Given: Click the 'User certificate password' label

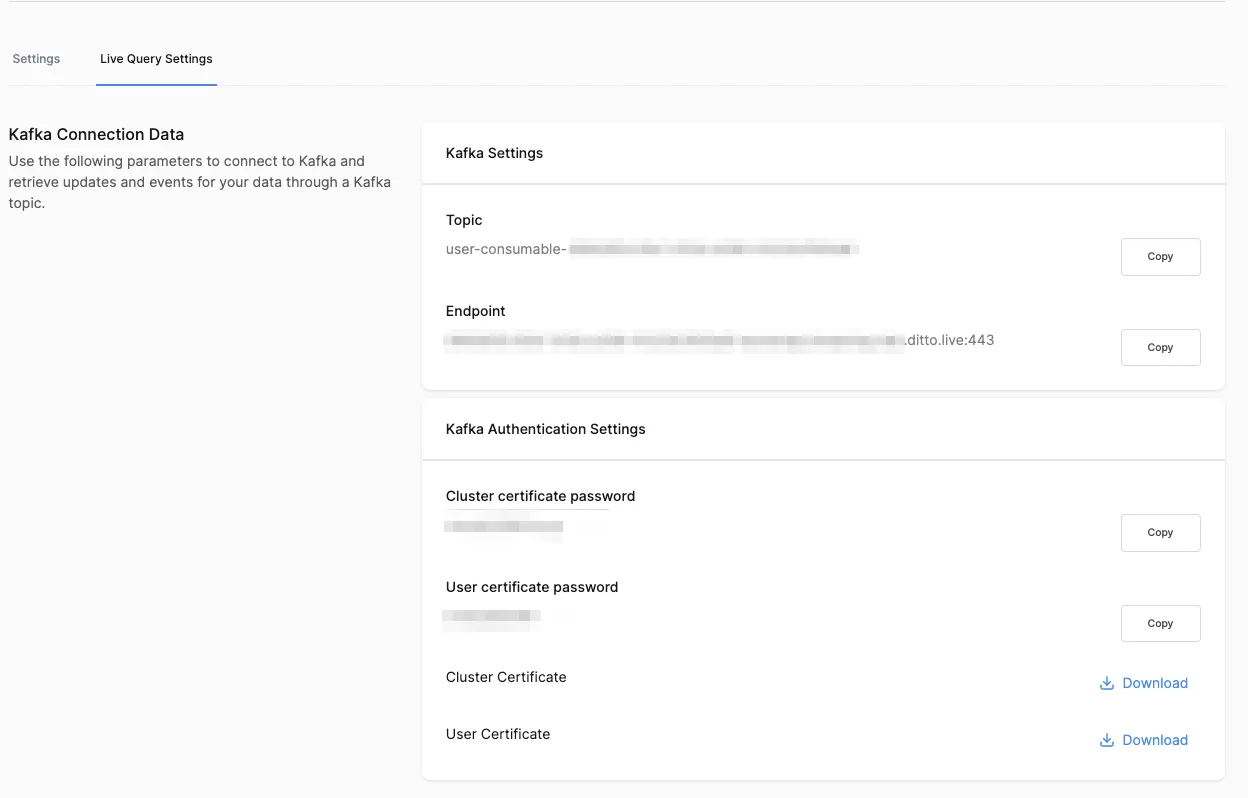Looking at the screenshot, I should [x=532, y=587].
